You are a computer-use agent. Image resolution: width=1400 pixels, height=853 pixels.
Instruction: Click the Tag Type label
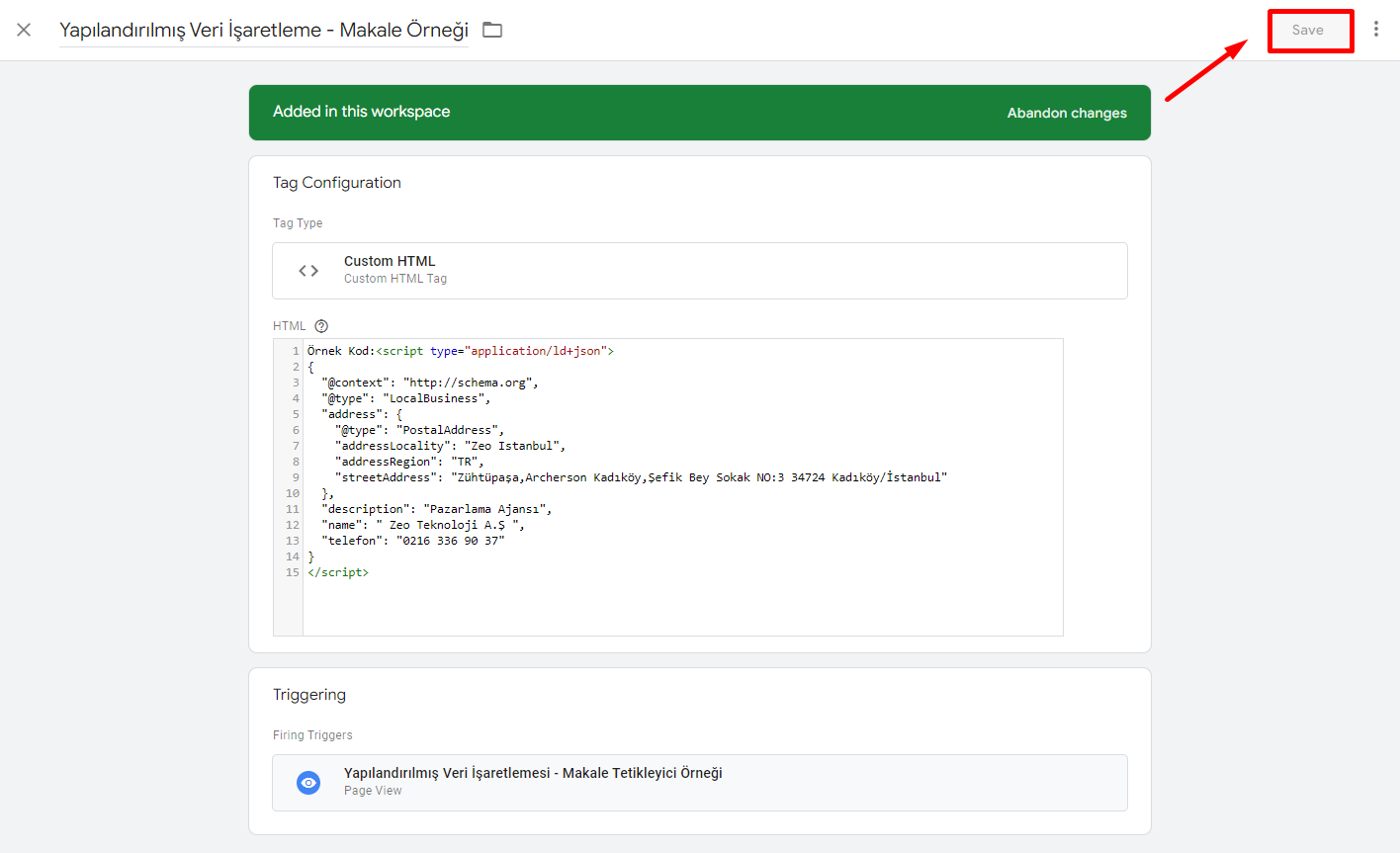pyautogui.click(x=298, y=223)
